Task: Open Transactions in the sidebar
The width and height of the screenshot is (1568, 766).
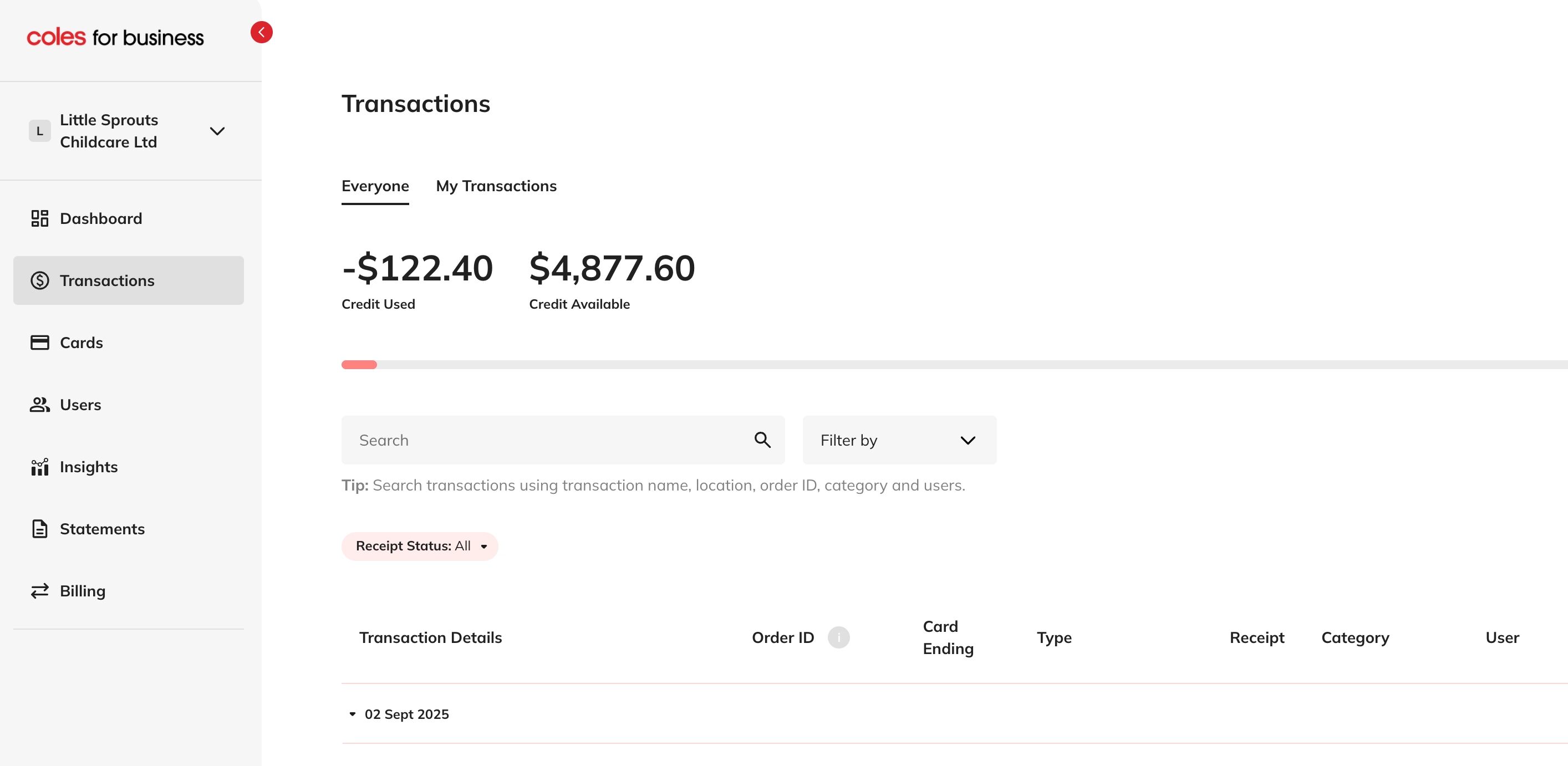Action: tap(129, 280)
